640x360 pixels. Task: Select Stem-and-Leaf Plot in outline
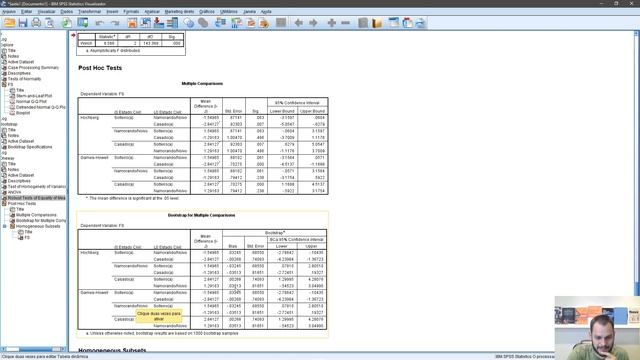click(x=34, y=96)
